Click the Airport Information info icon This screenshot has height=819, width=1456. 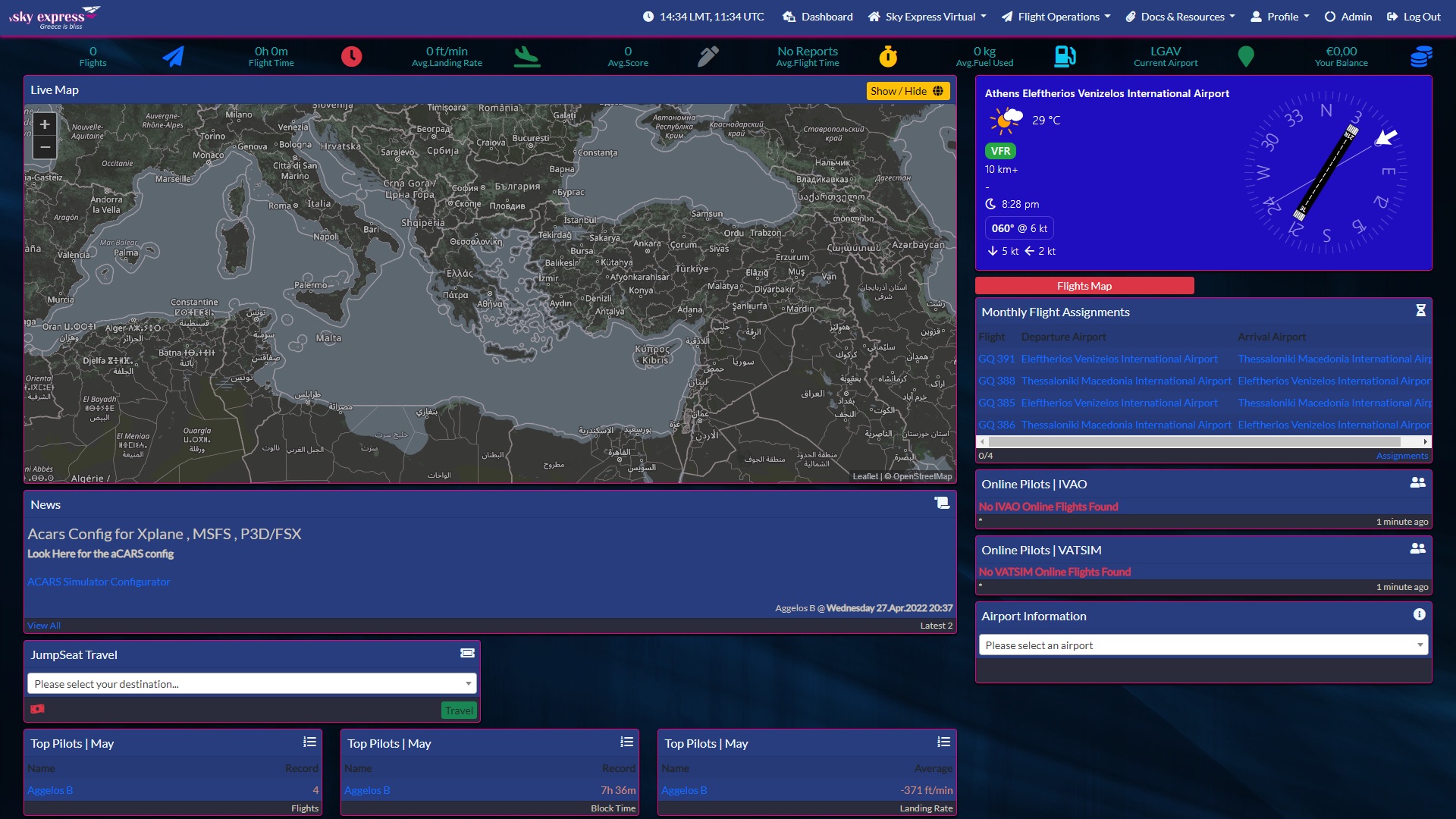click(1419, 615)
